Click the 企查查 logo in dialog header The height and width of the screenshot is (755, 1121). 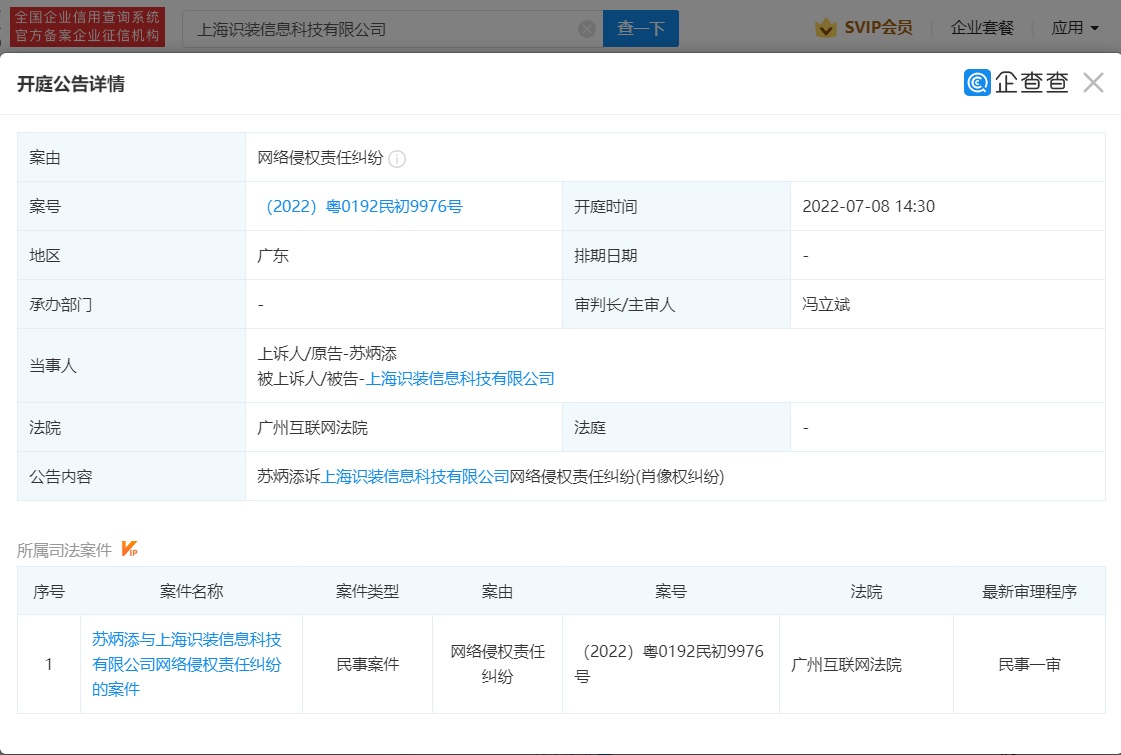(1016, 83)
